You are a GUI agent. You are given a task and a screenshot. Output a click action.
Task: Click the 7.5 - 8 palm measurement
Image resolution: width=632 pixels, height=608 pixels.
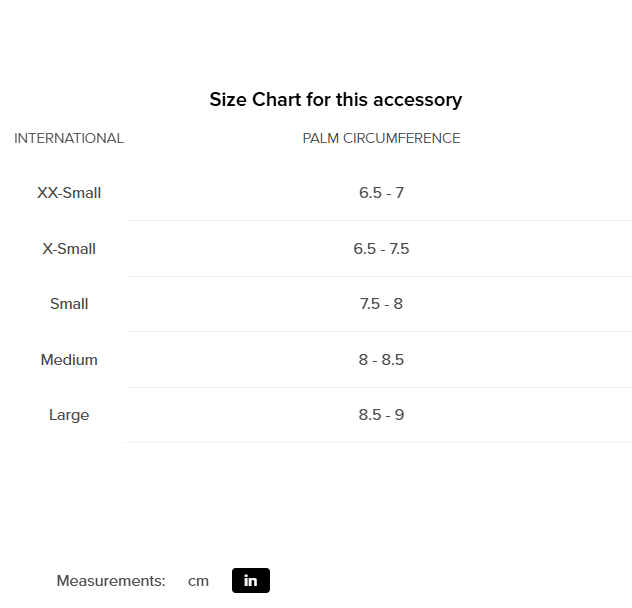(381, 304)
